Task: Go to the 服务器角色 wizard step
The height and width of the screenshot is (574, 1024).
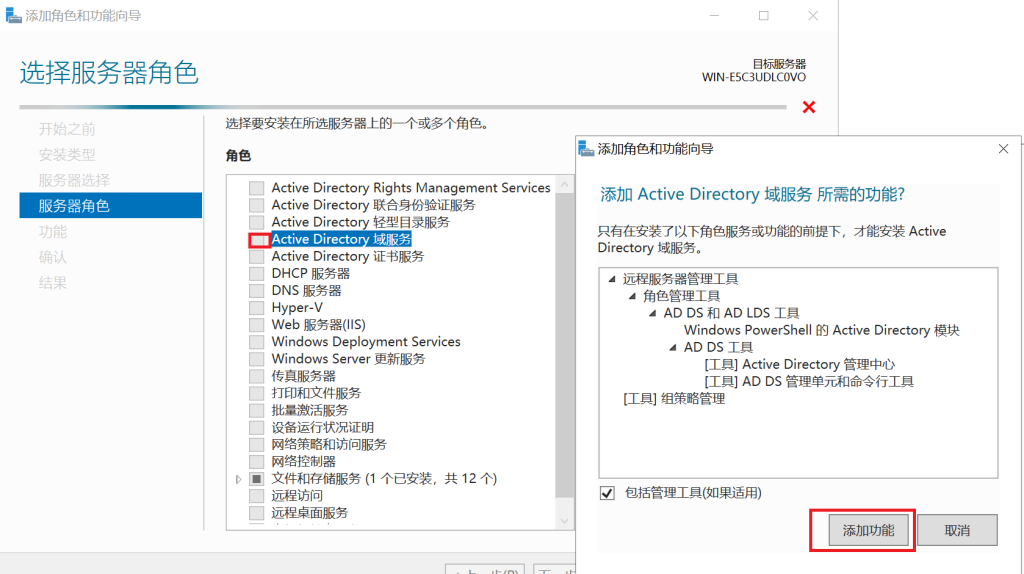Action: click(x=74, y=206)
